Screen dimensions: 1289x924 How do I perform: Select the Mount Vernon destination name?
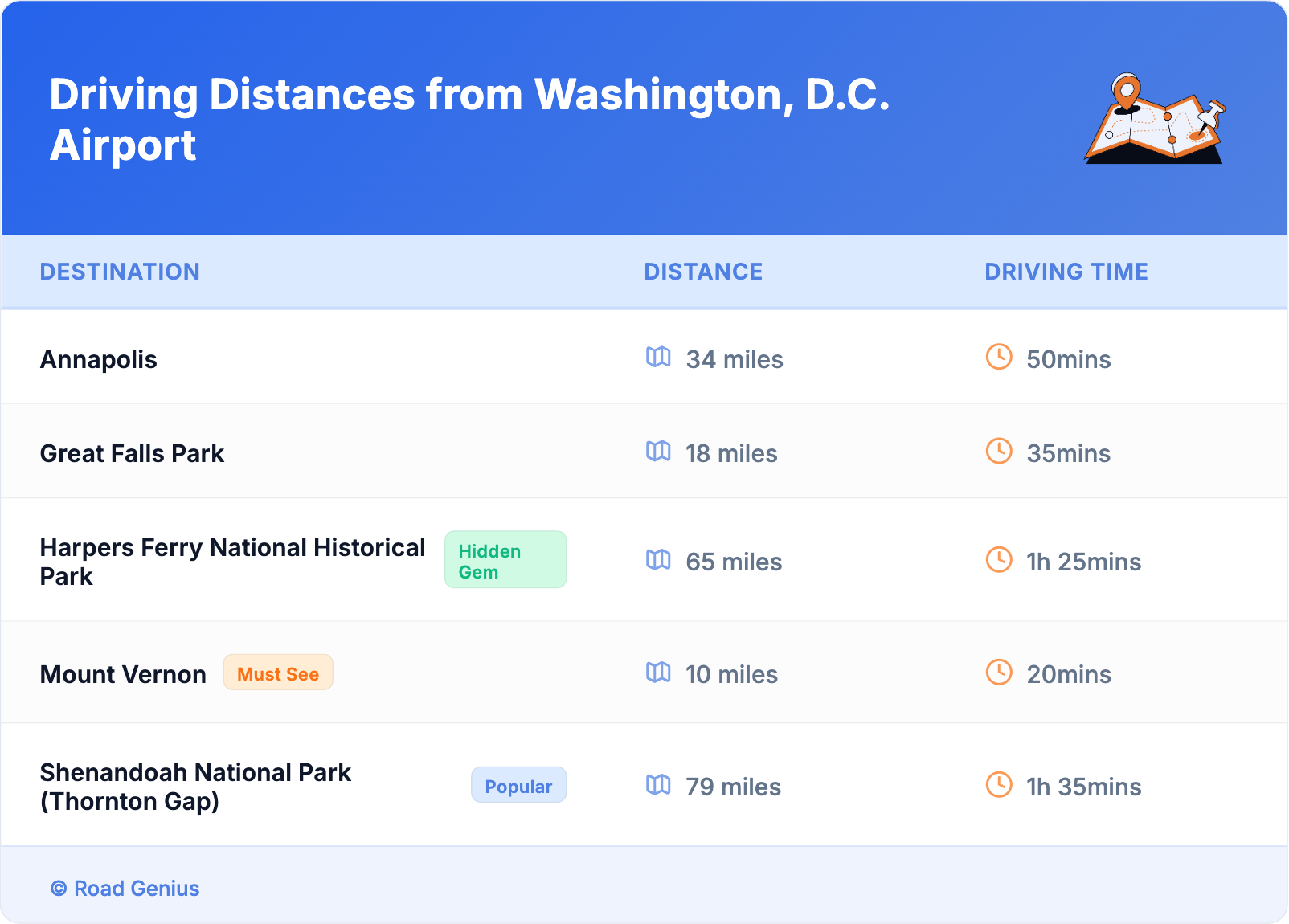click(x=123, y=674)
